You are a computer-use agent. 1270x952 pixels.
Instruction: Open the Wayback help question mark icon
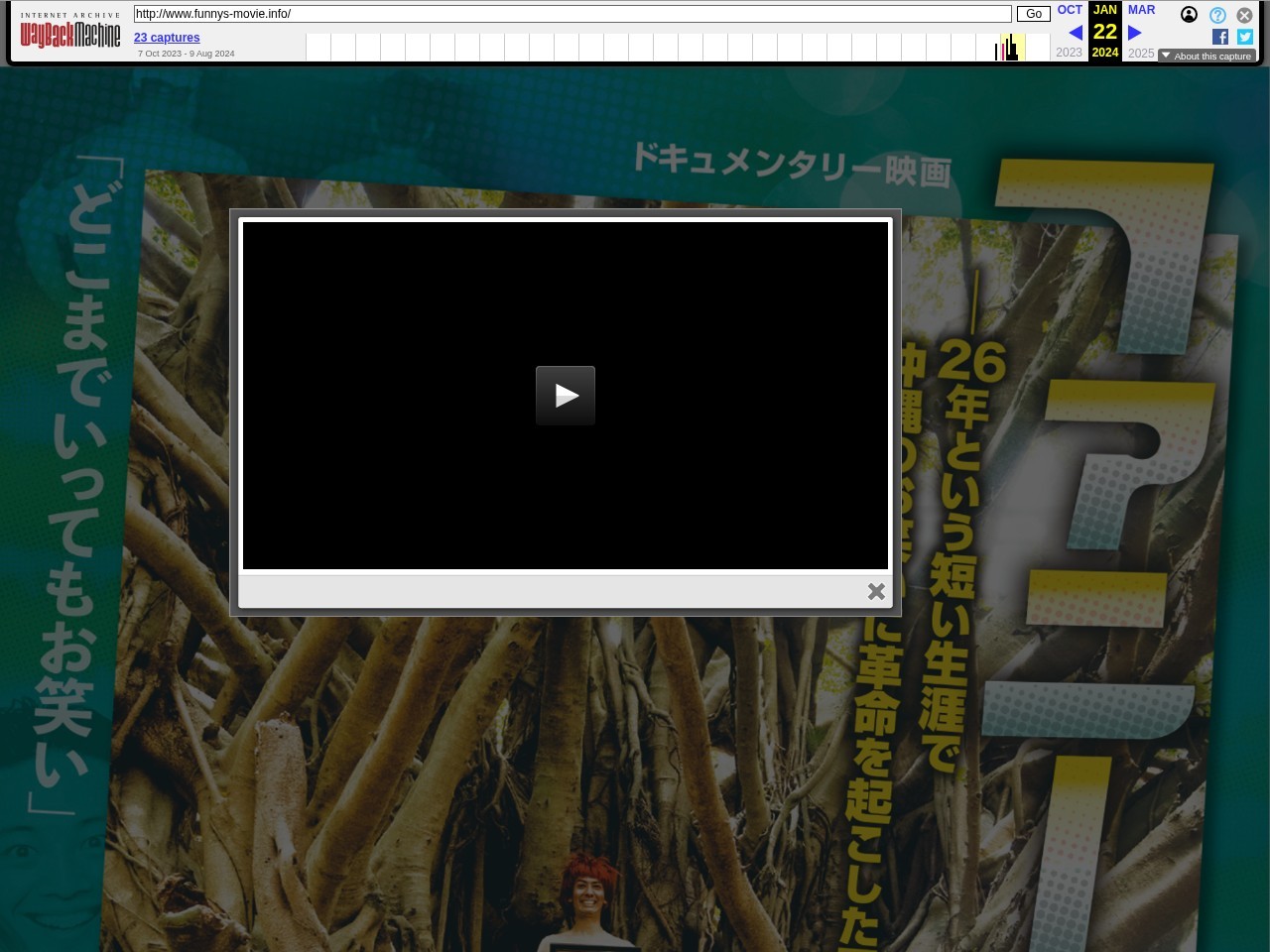pos(1217,15)
